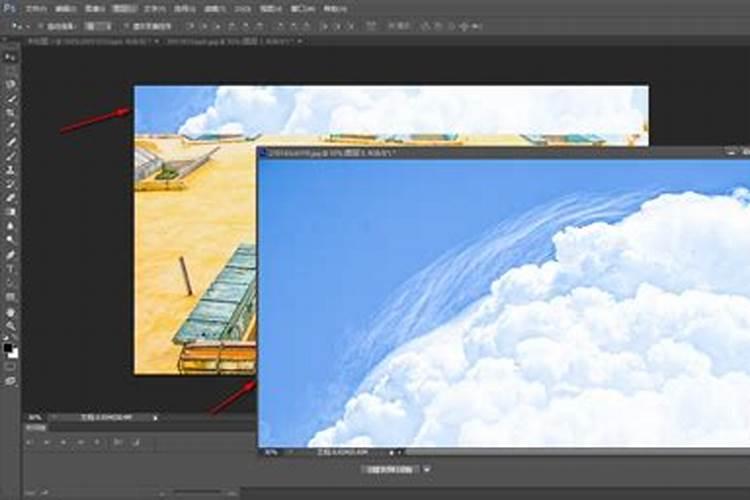Click the Photoshop Ps logo
This screenshot has width=750, height=500.
coord(10,8)
